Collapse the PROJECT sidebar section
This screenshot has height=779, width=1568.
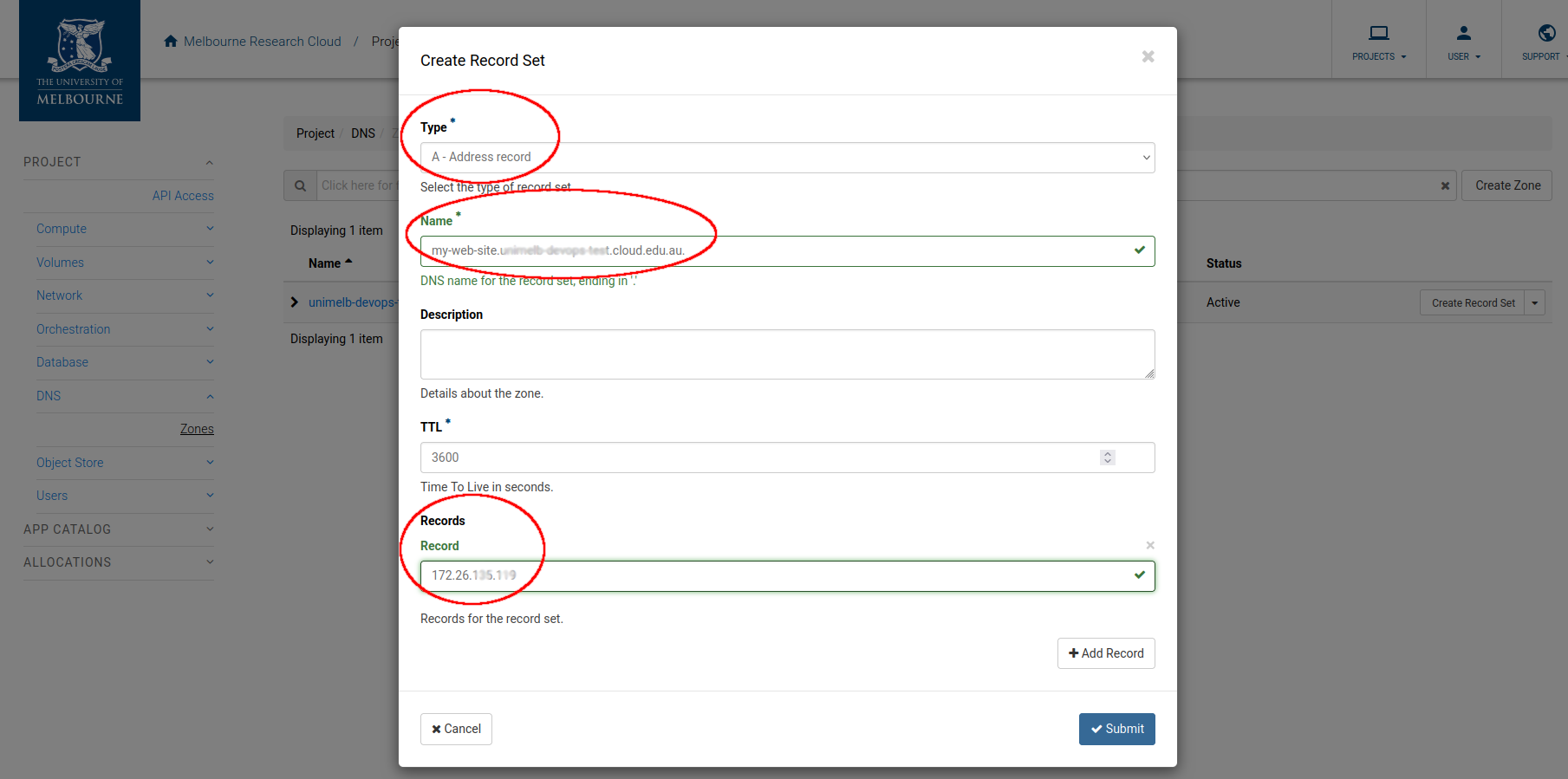pos(209,163)
